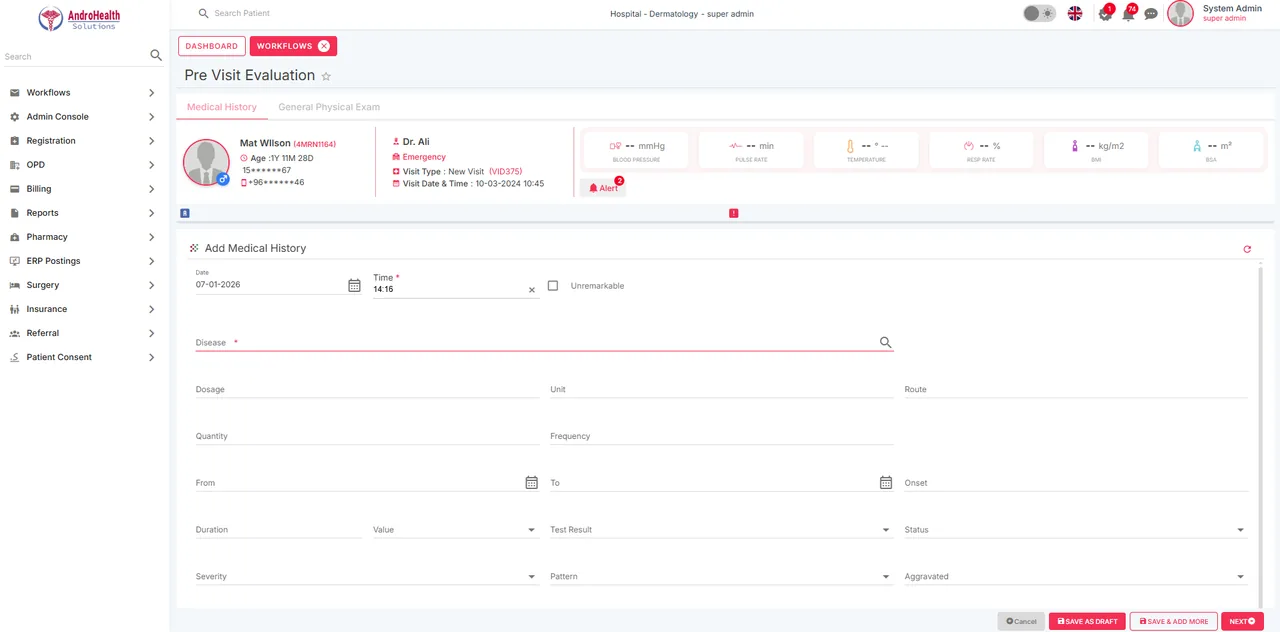Click the Insurance icon in the sidebar

point(15,309)
